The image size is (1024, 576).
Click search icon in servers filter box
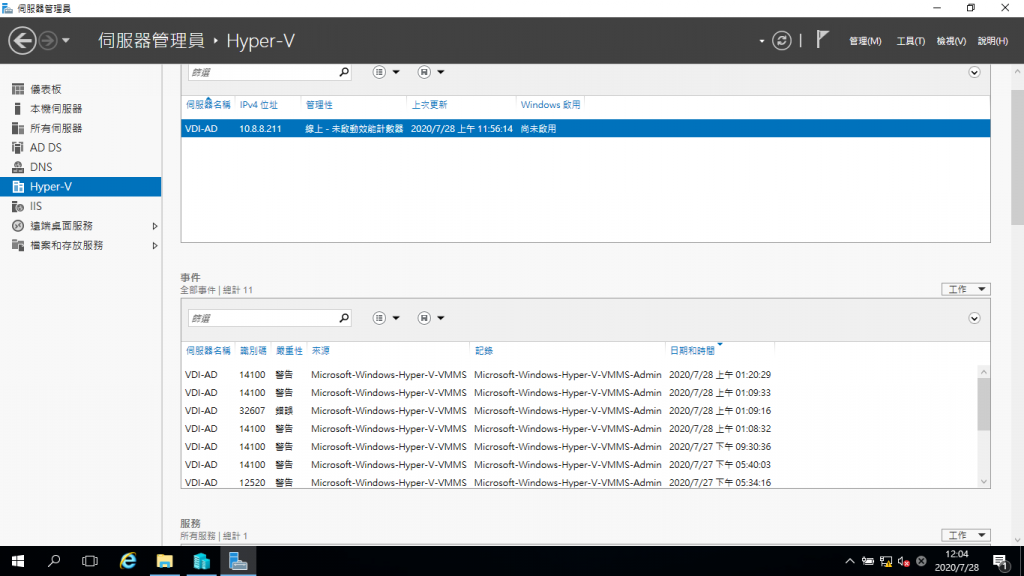coord(344,72)
